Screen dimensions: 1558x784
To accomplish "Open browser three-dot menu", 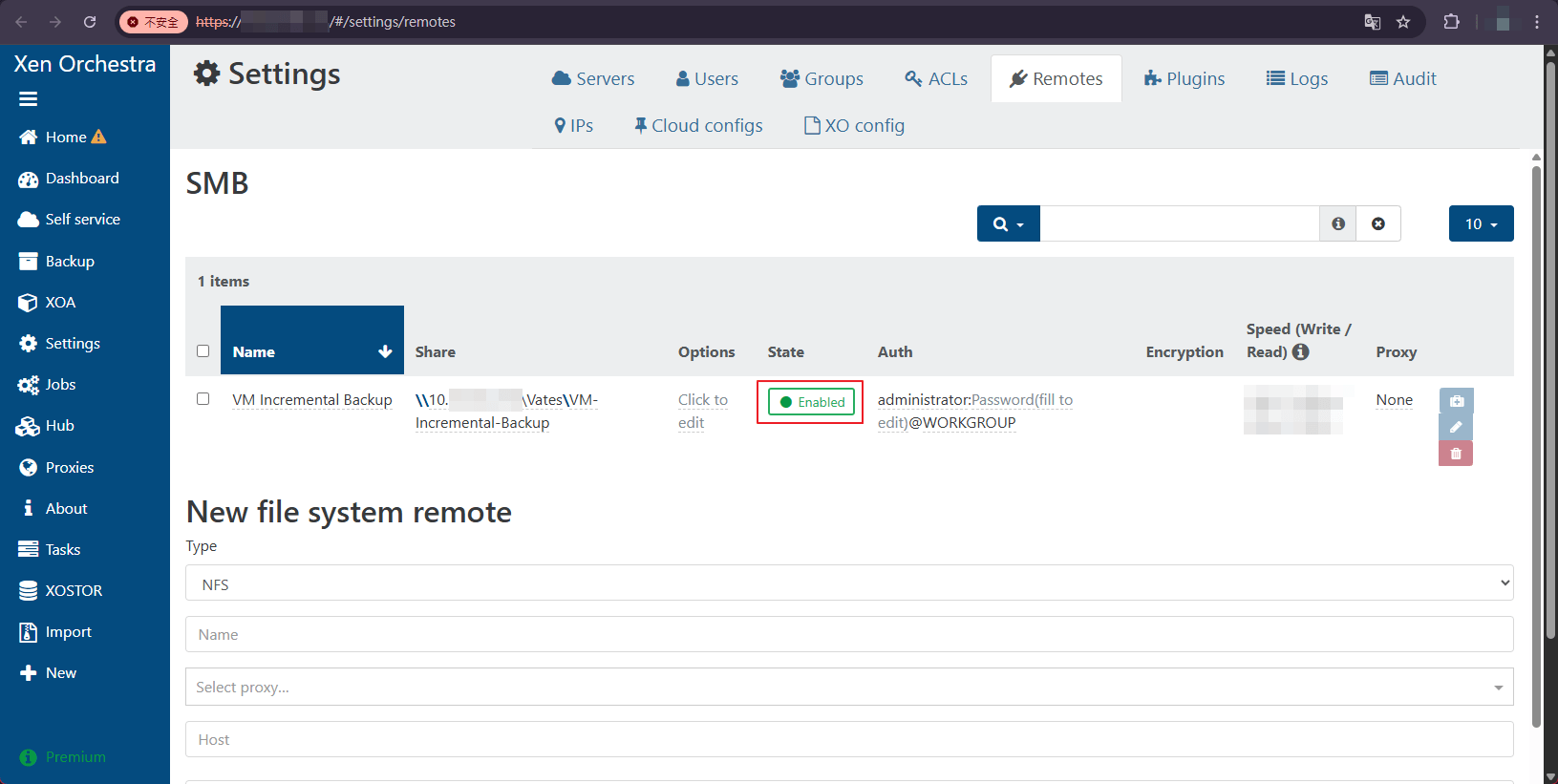I will (x=1537, y=22).
